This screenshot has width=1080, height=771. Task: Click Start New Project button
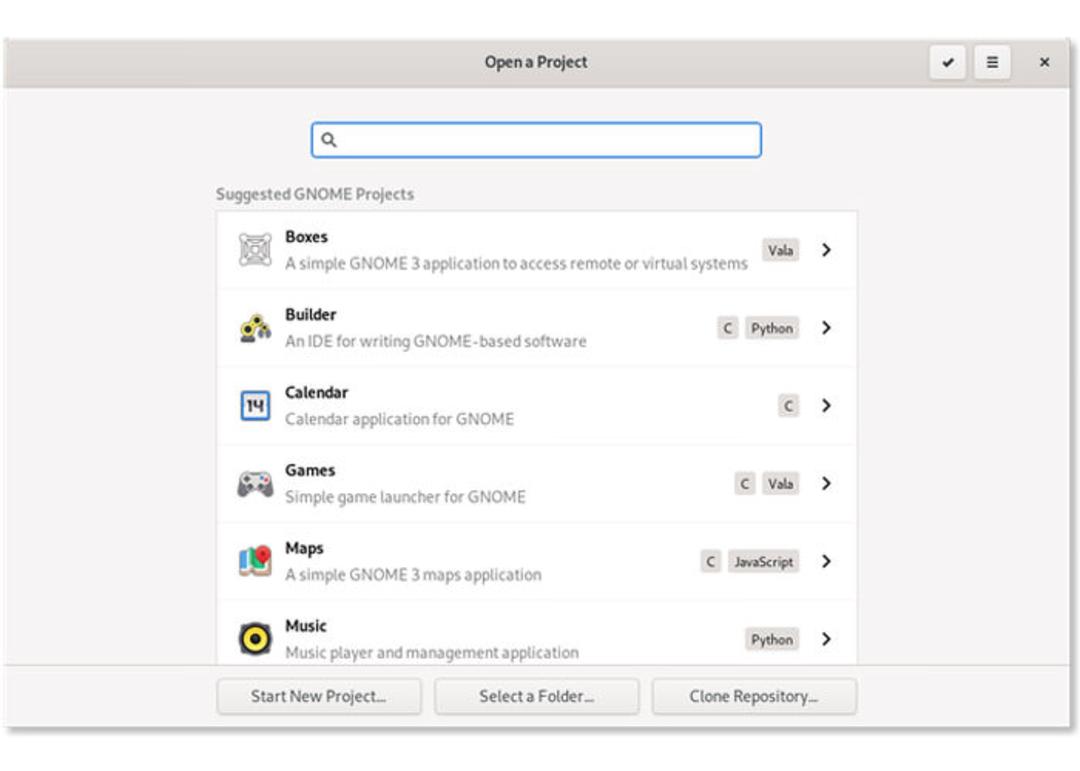(x=319, y=697)
